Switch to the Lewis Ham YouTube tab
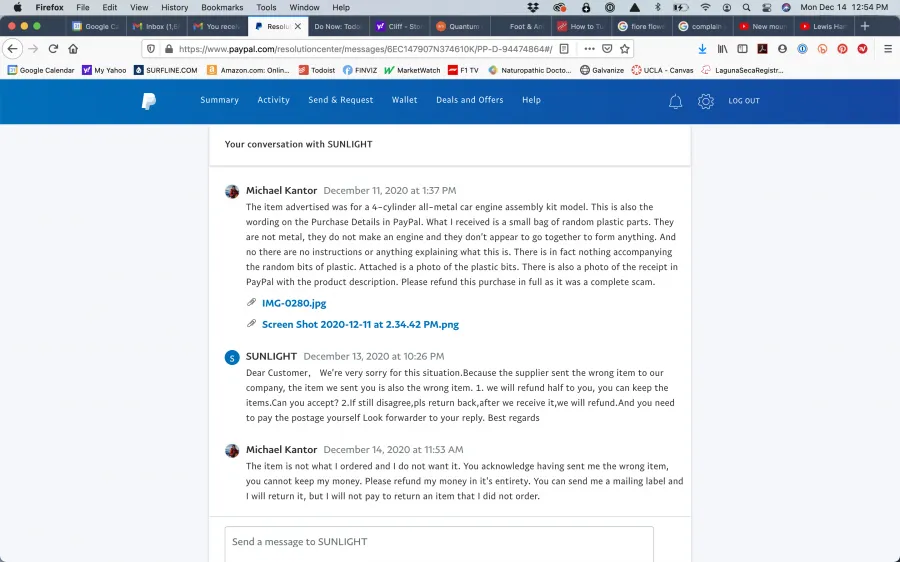900x562 pixels. (x=824, y=26)
